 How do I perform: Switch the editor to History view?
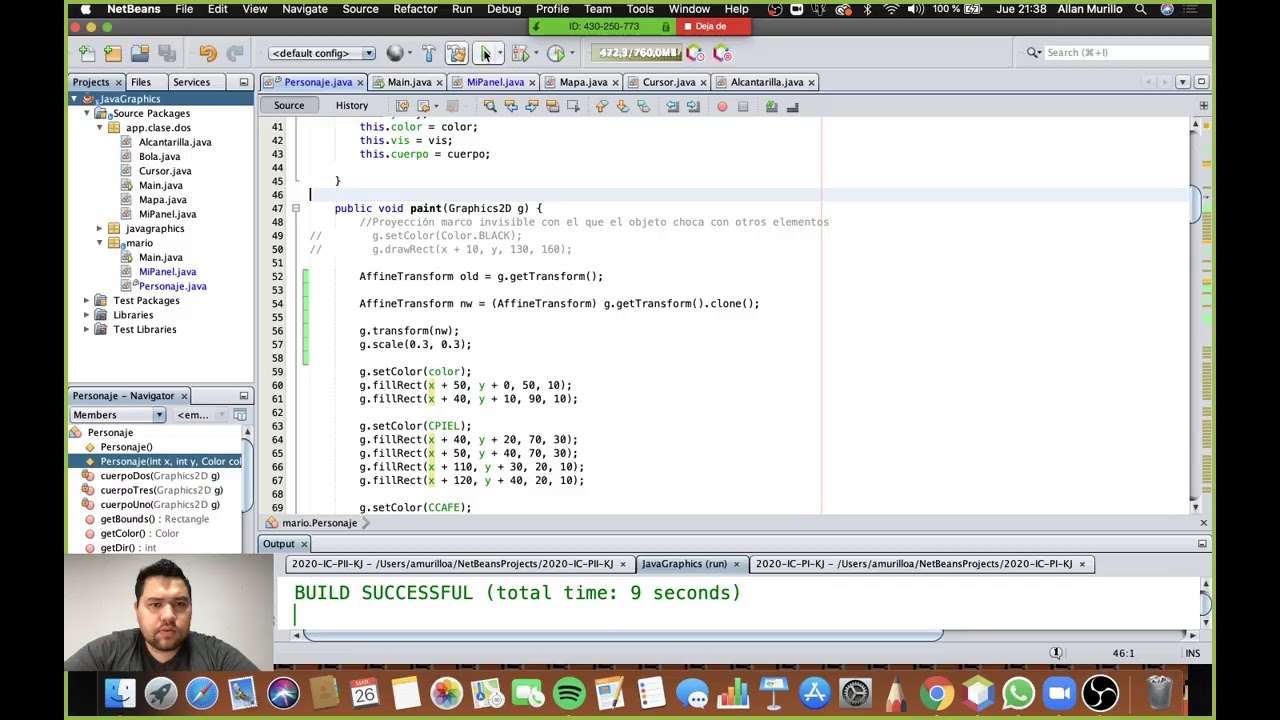pos(352,106)
